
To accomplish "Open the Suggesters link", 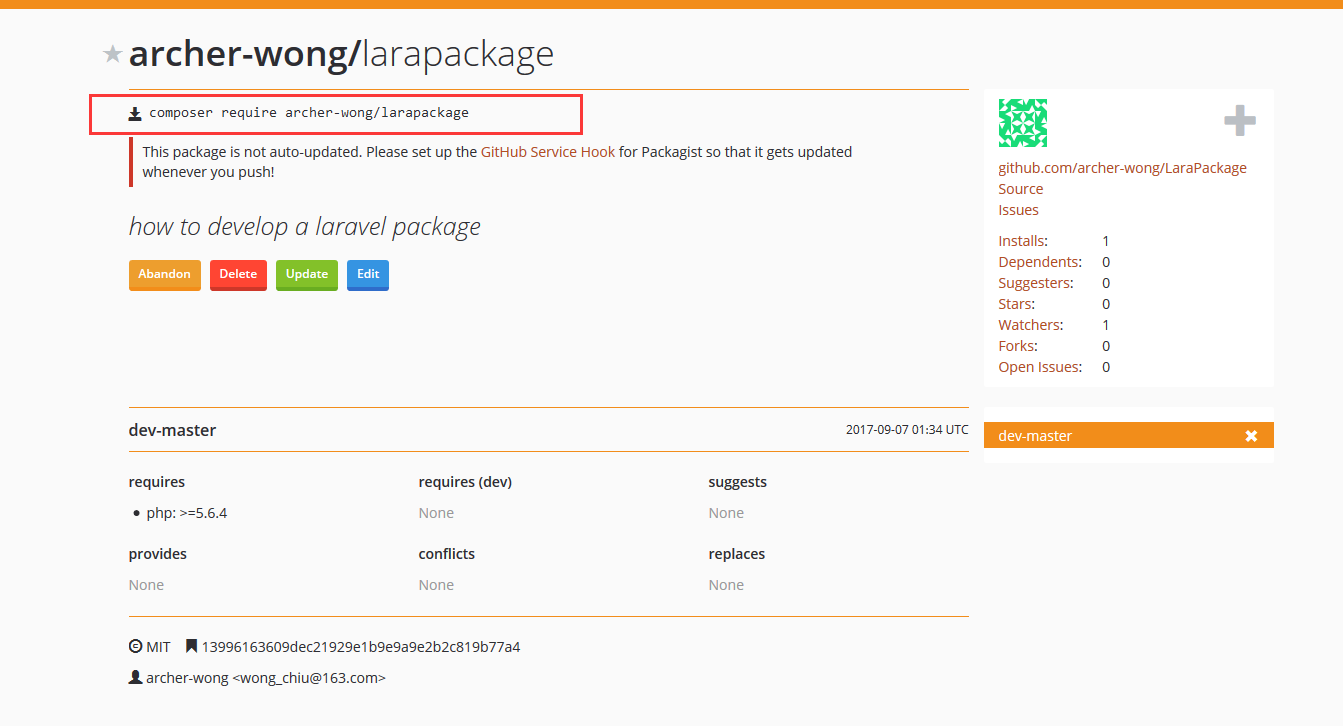I will [x=1035, y=283].
